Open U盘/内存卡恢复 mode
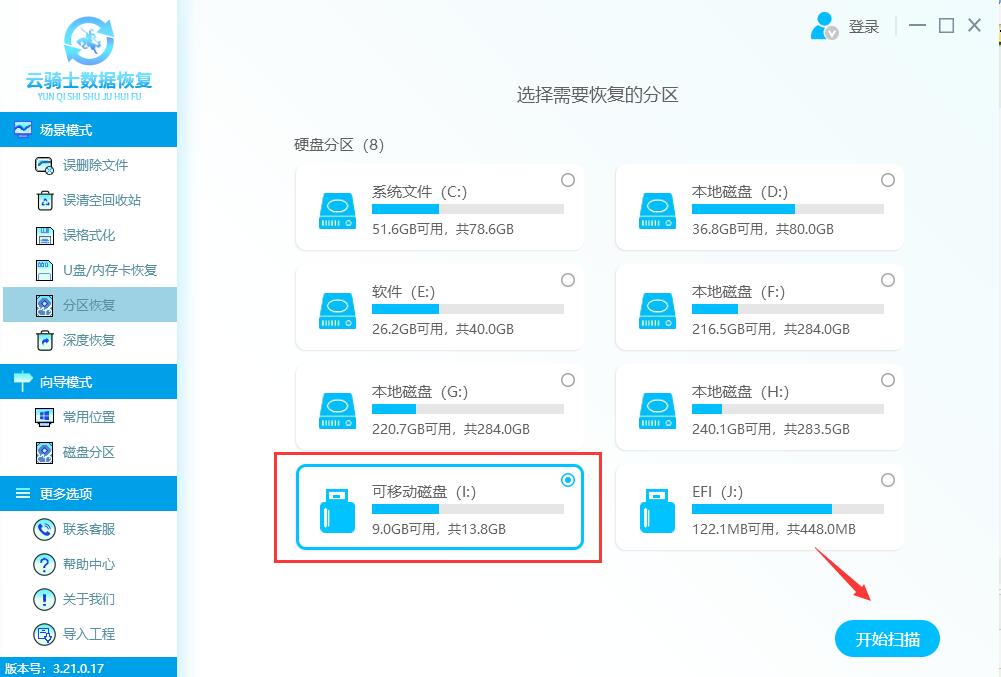 pyautogui.click(x=89, y=270)
